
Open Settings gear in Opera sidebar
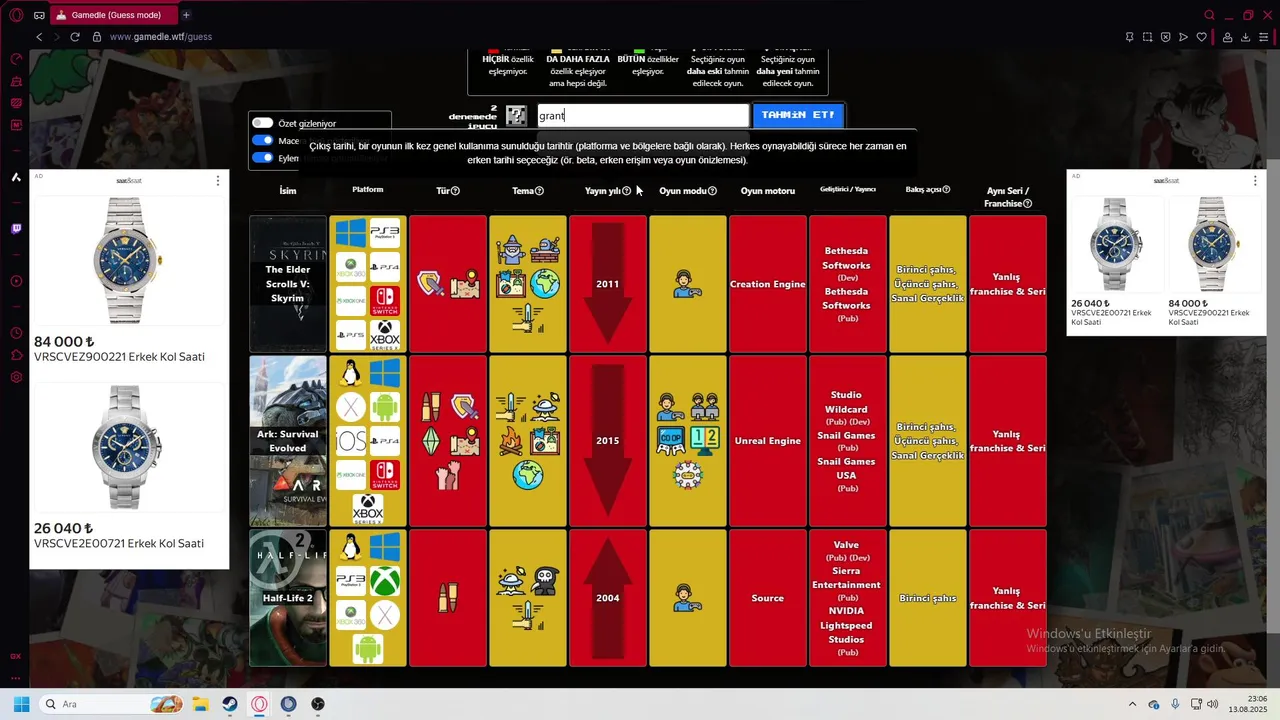16,377
